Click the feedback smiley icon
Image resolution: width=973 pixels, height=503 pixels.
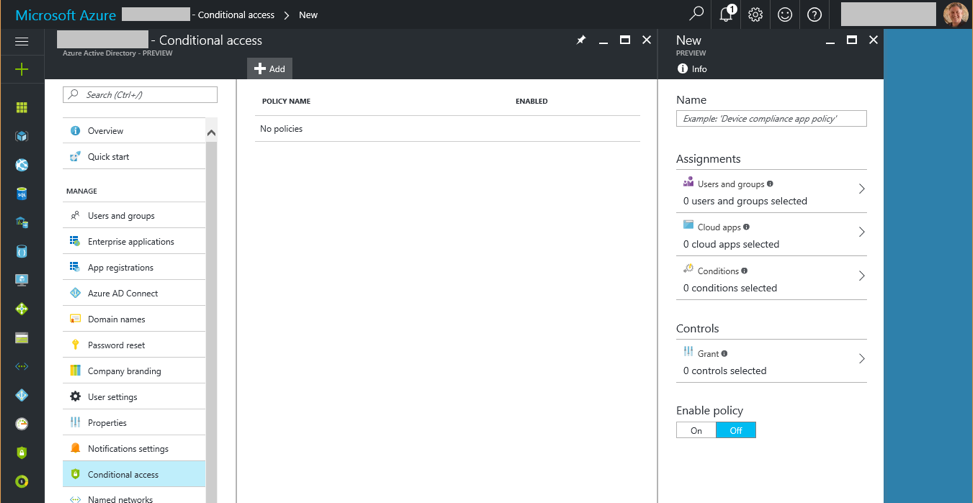coord(785,14)
